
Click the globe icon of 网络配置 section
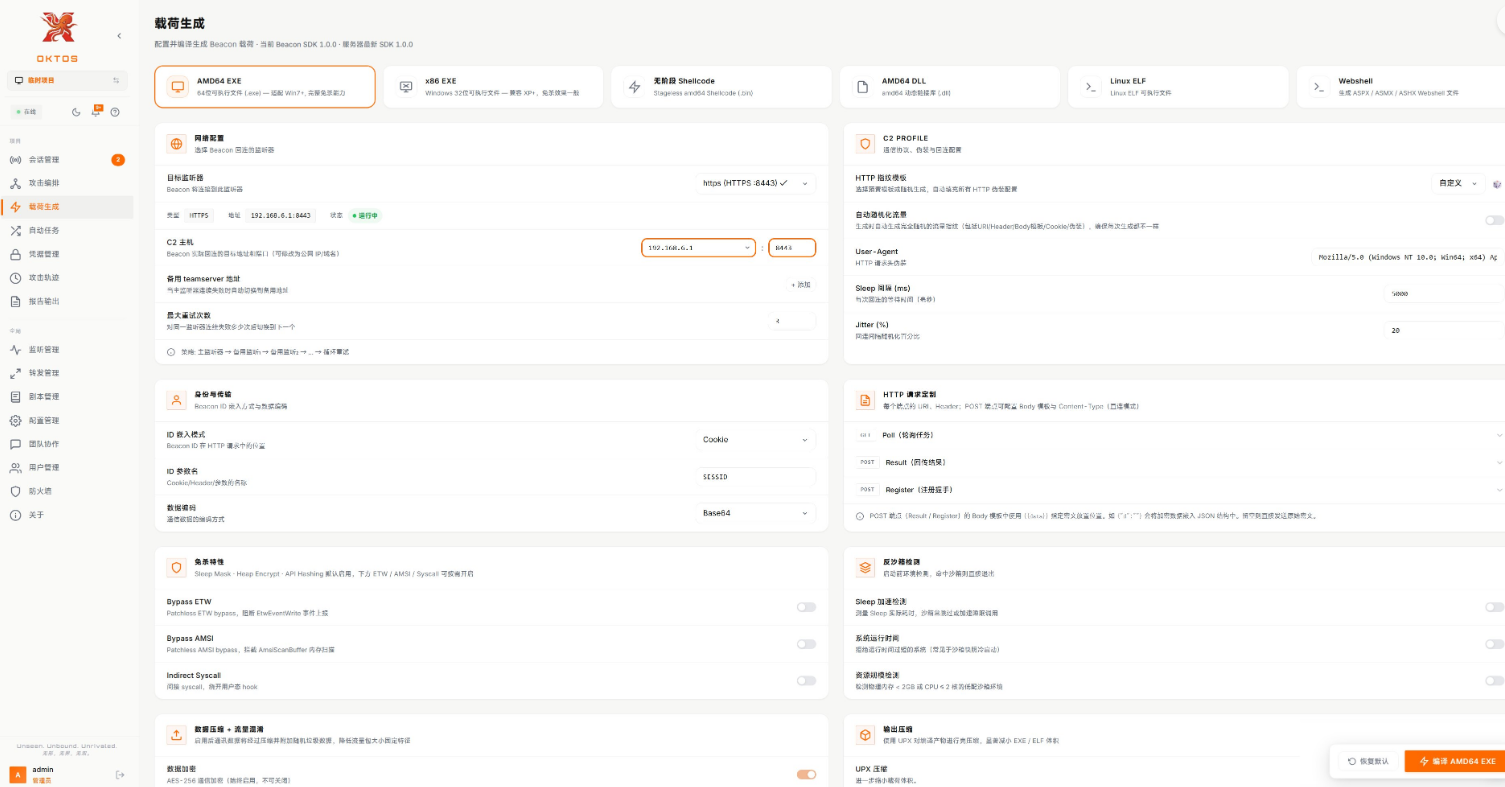point(177,144)
